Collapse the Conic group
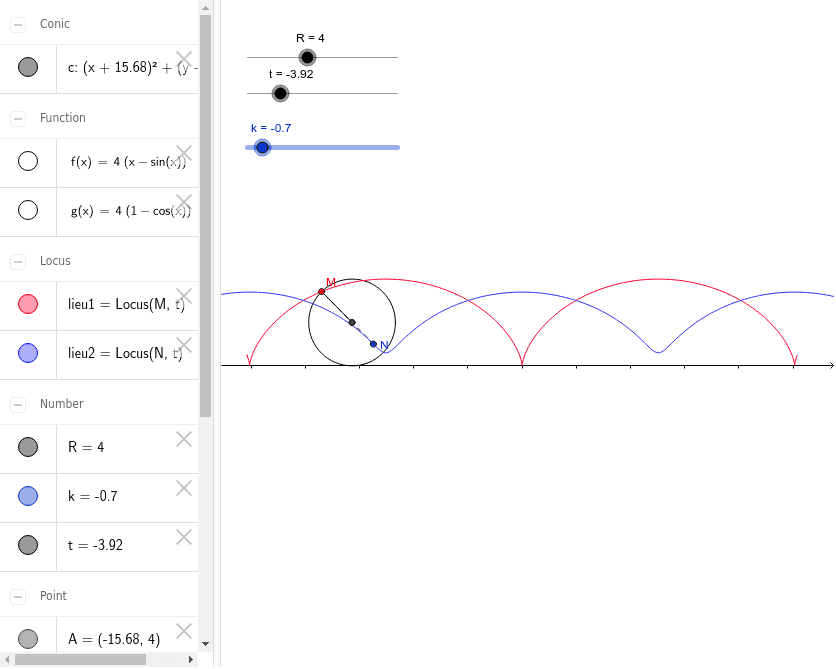Screen dimensions: 836x669 (18, 25)
